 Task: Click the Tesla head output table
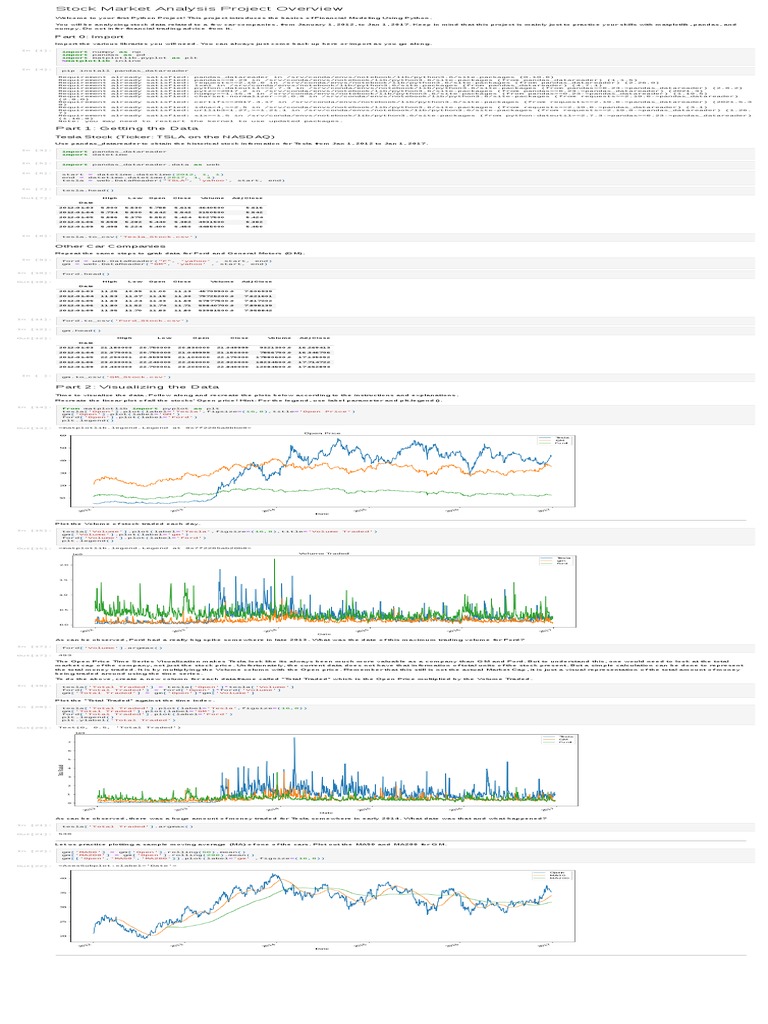161,212
